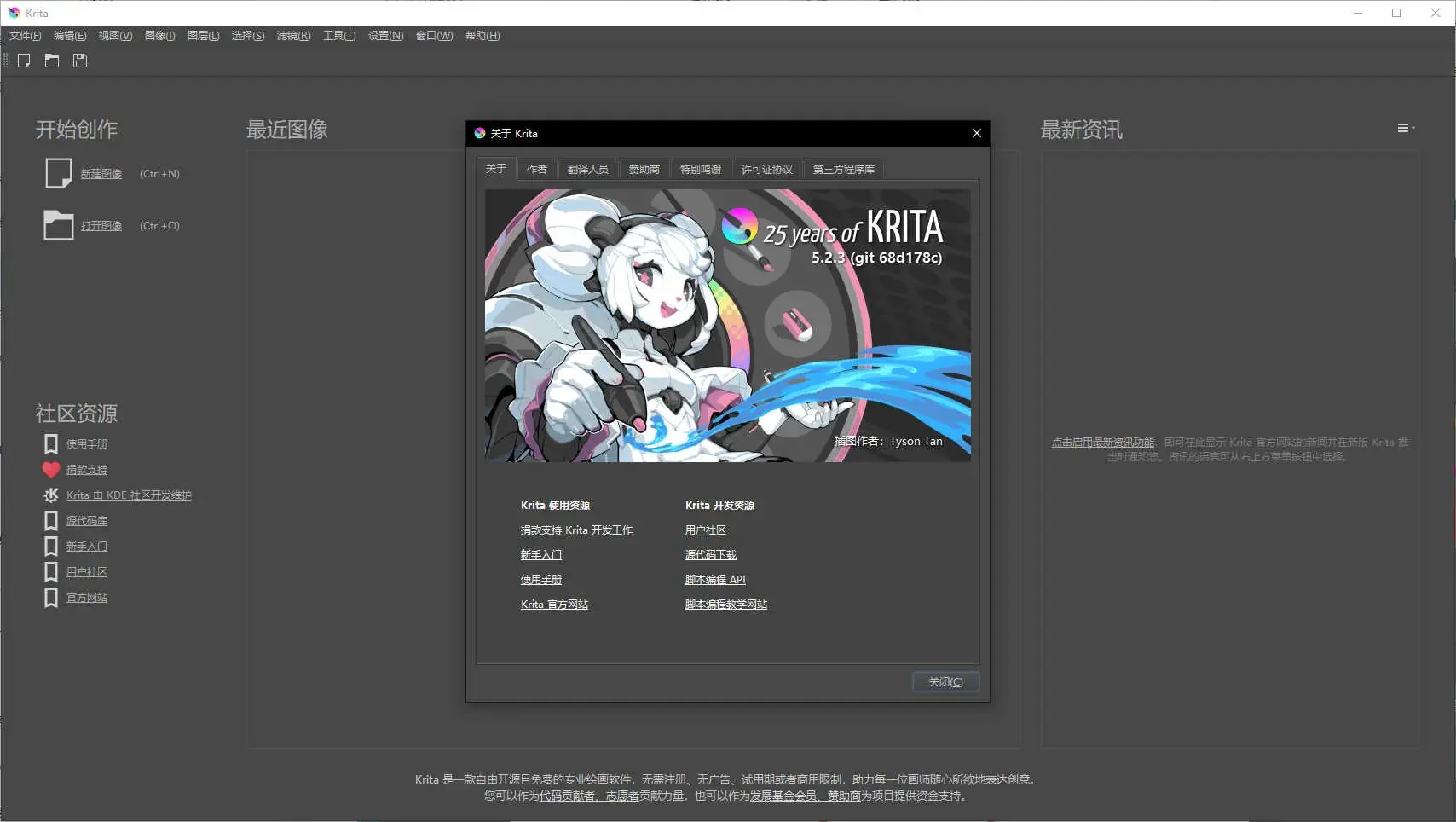This screenshot has width=1456, height=822.
Task: Click the Krita logo in the main title bar
Action: [x=14, y=13]
